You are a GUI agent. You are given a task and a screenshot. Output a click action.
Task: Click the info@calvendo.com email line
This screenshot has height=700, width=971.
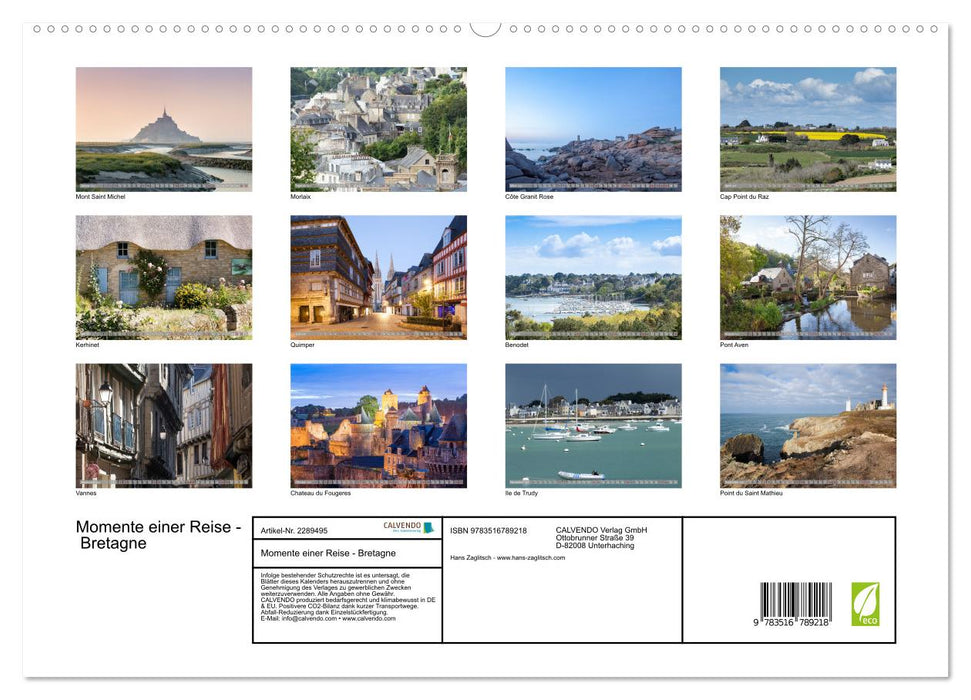328,618
